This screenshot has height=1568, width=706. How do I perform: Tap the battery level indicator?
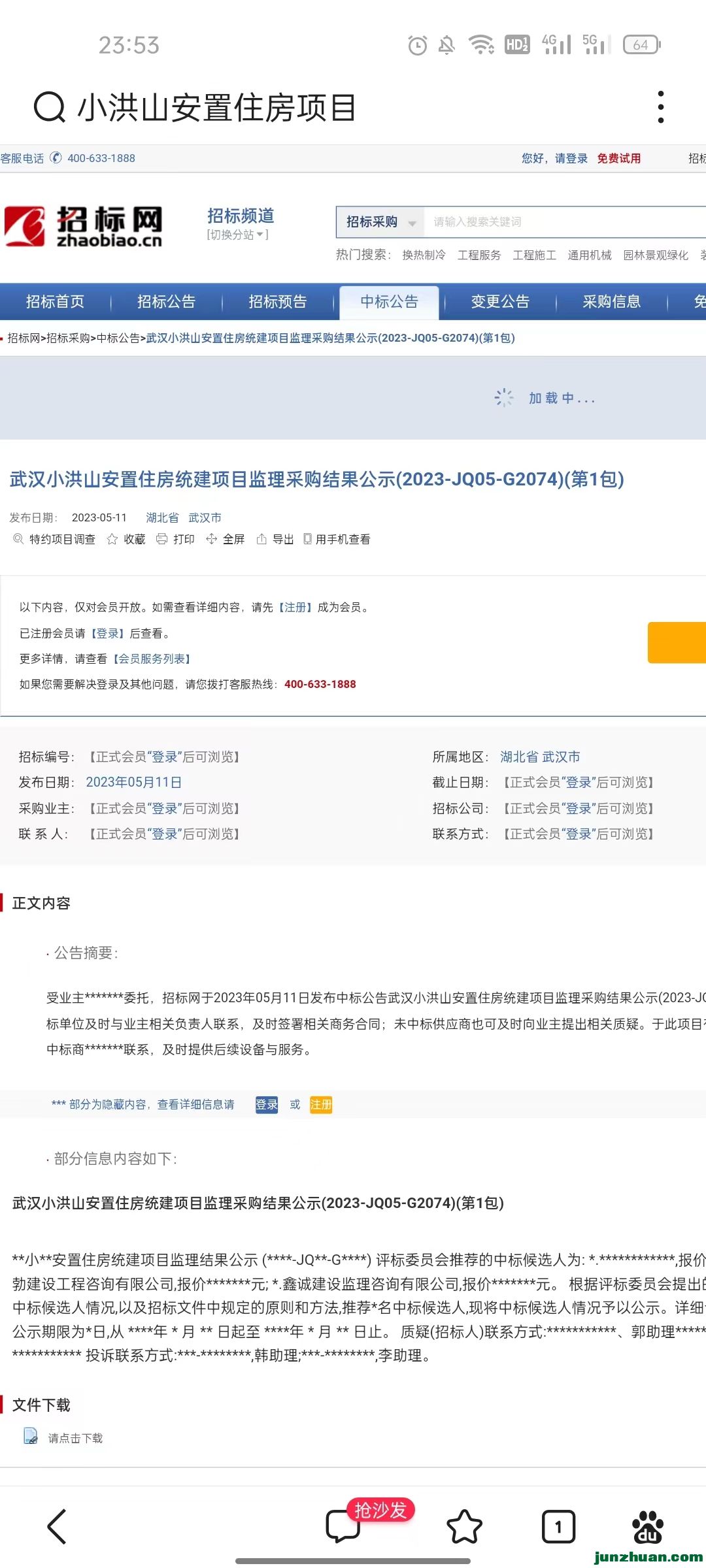(x=642, y=44)
